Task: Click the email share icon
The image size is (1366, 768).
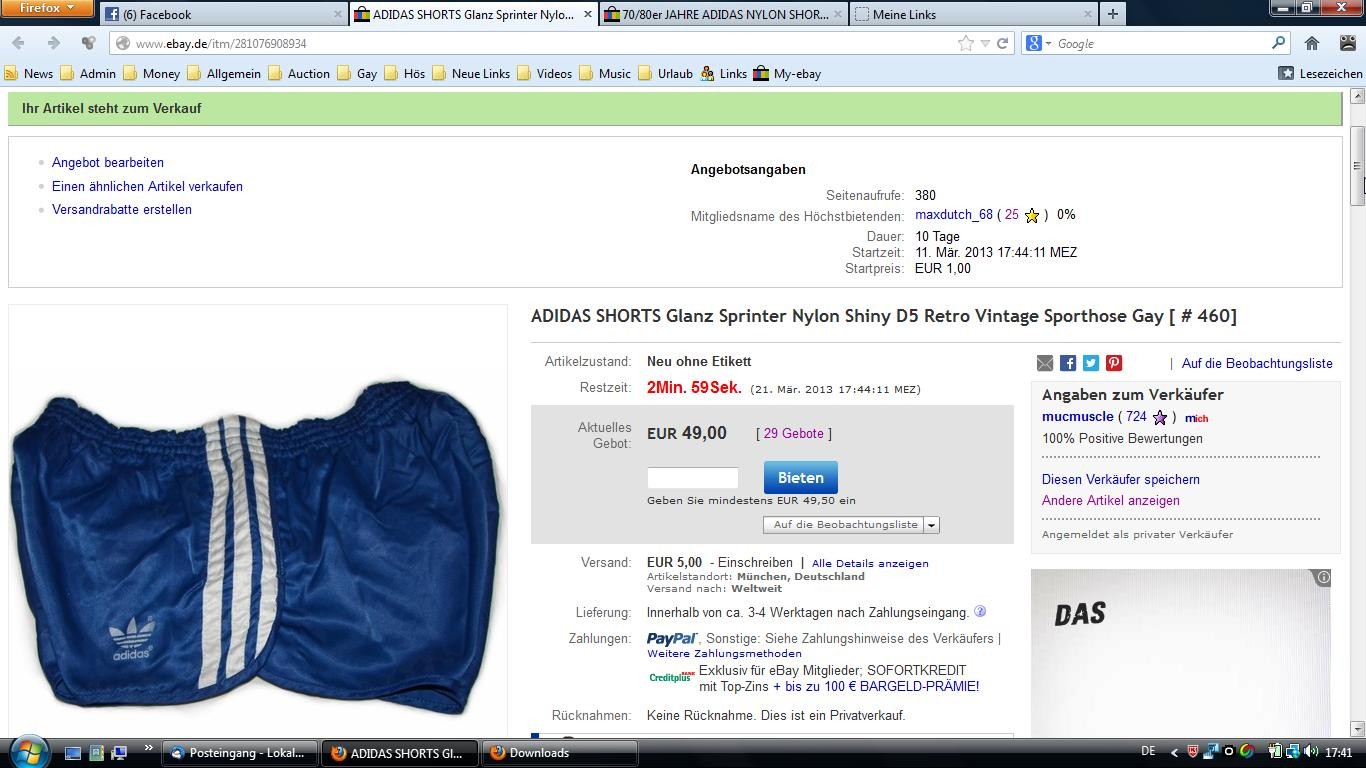Action: point(1045,363)
